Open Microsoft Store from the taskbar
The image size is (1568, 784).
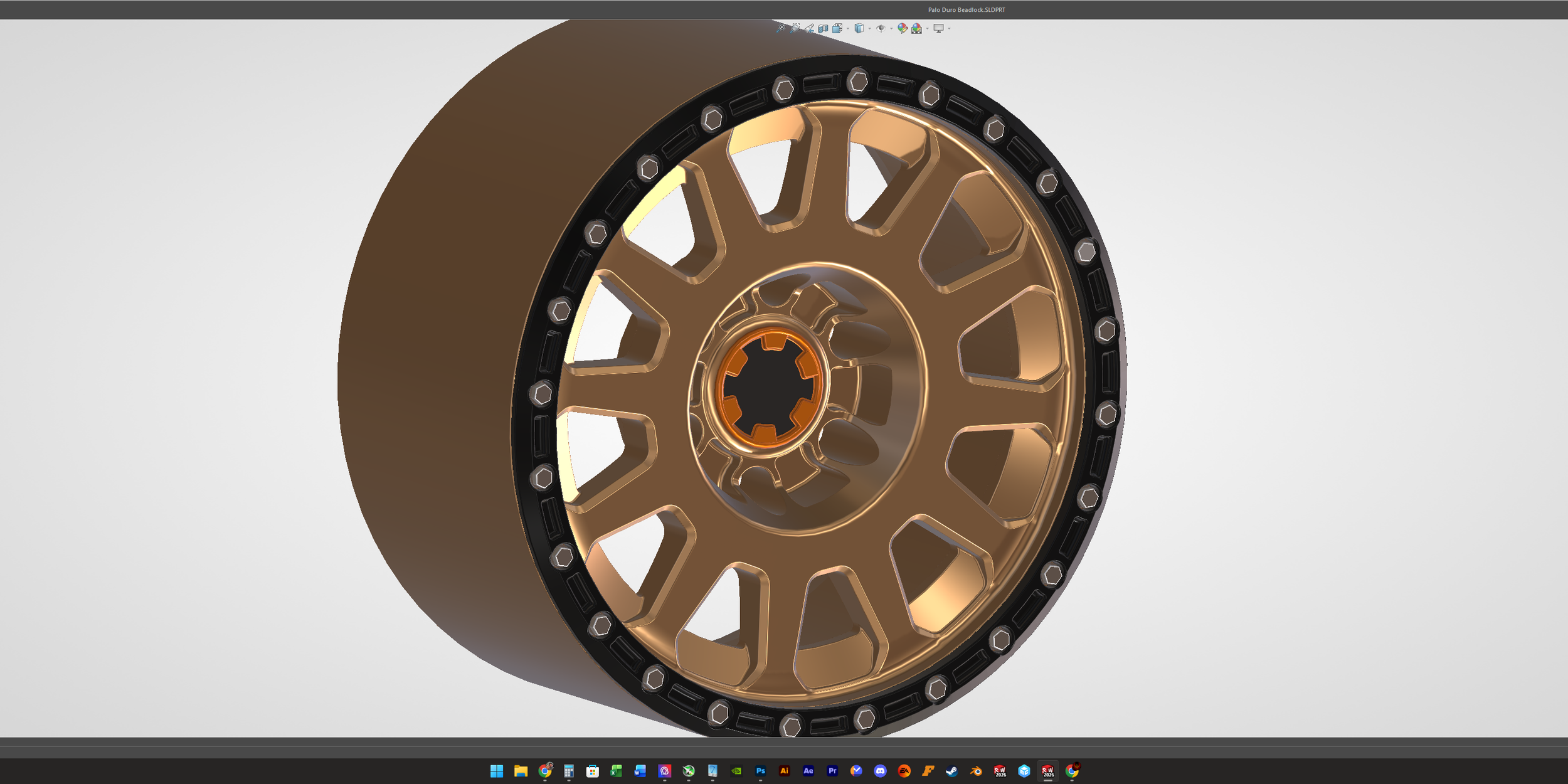pos(593,771)
